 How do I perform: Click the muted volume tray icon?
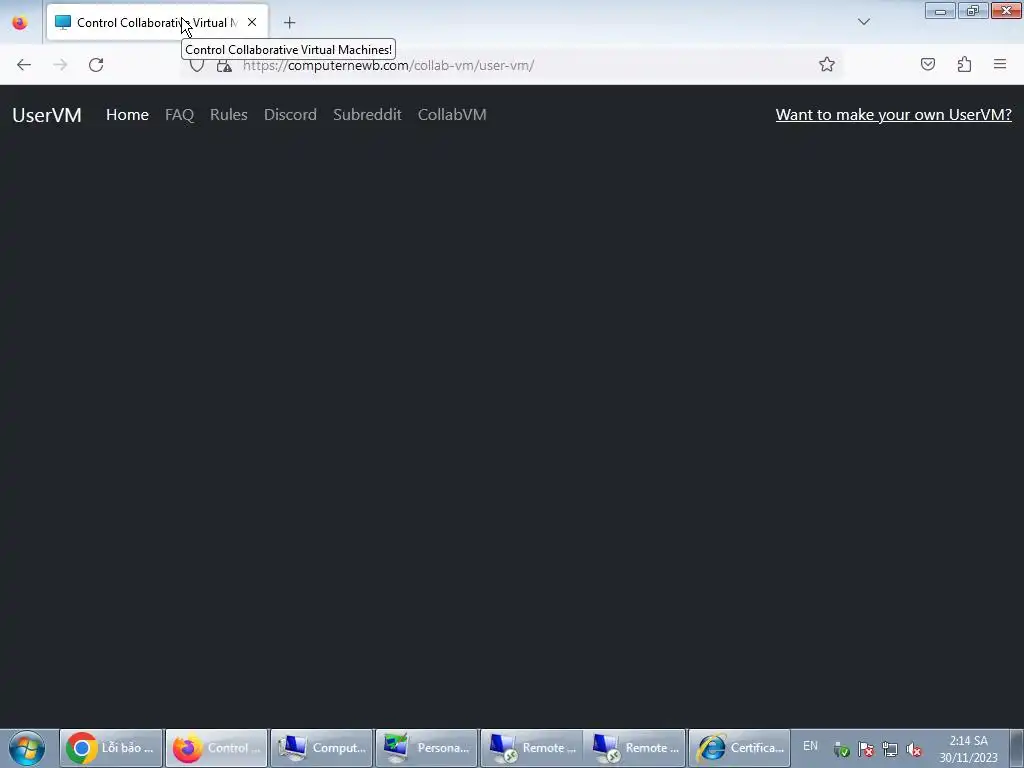[914, 750]
